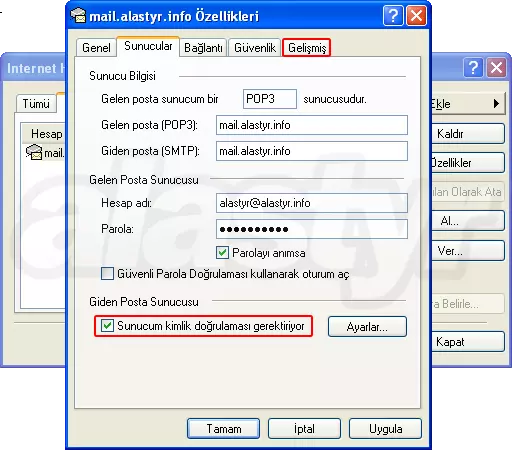
Task: Click the Parola password field
Action: point(312,229)
